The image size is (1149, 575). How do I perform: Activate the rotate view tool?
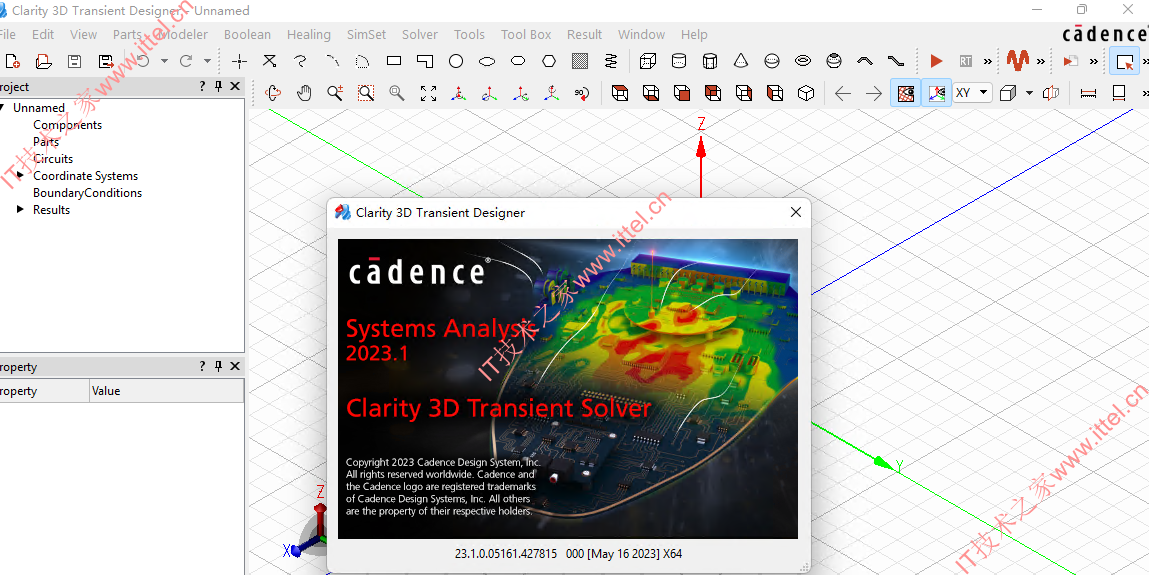click(273, 93)
